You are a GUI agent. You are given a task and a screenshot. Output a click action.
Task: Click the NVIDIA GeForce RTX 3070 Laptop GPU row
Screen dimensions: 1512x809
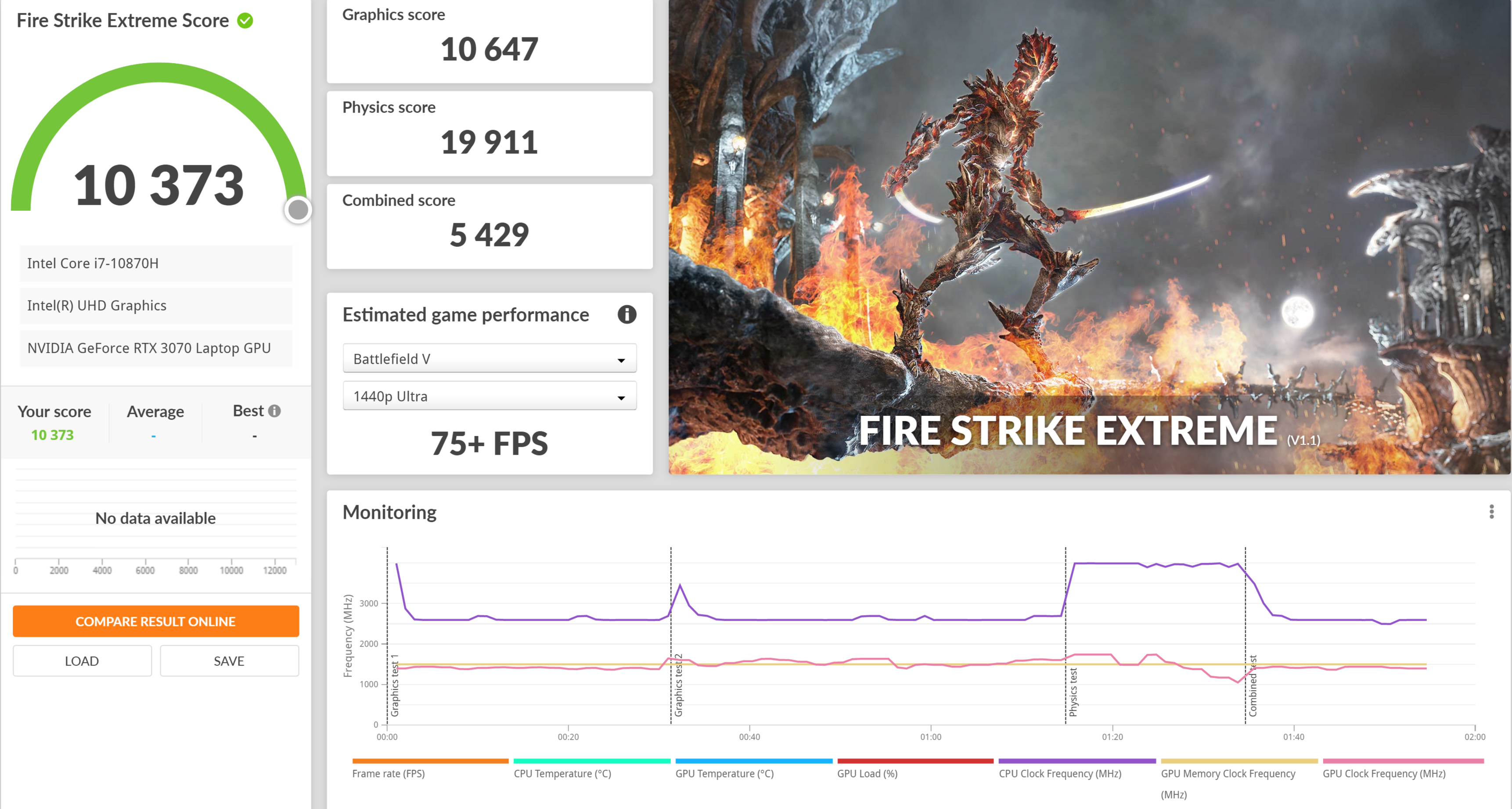156,348
